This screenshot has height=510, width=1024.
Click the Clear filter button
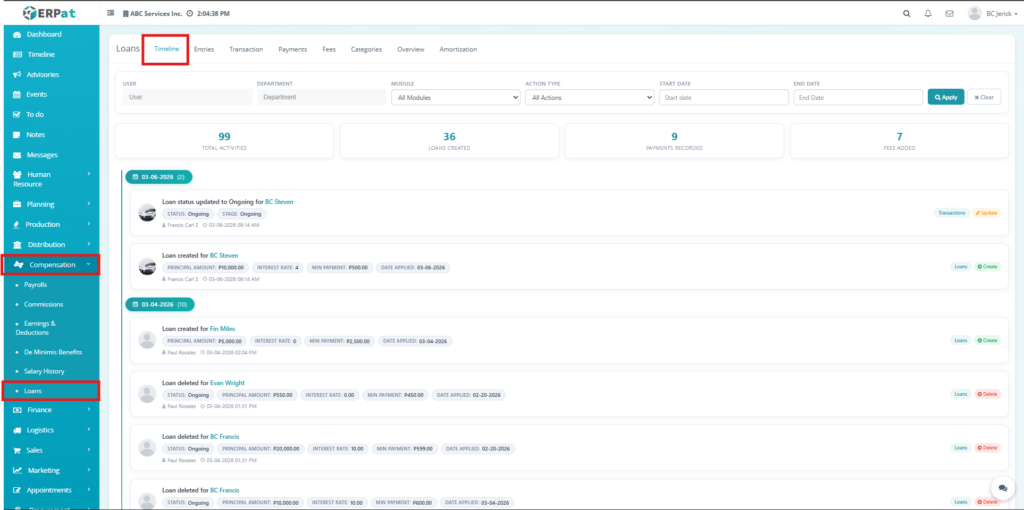click(x=983, y=97)
